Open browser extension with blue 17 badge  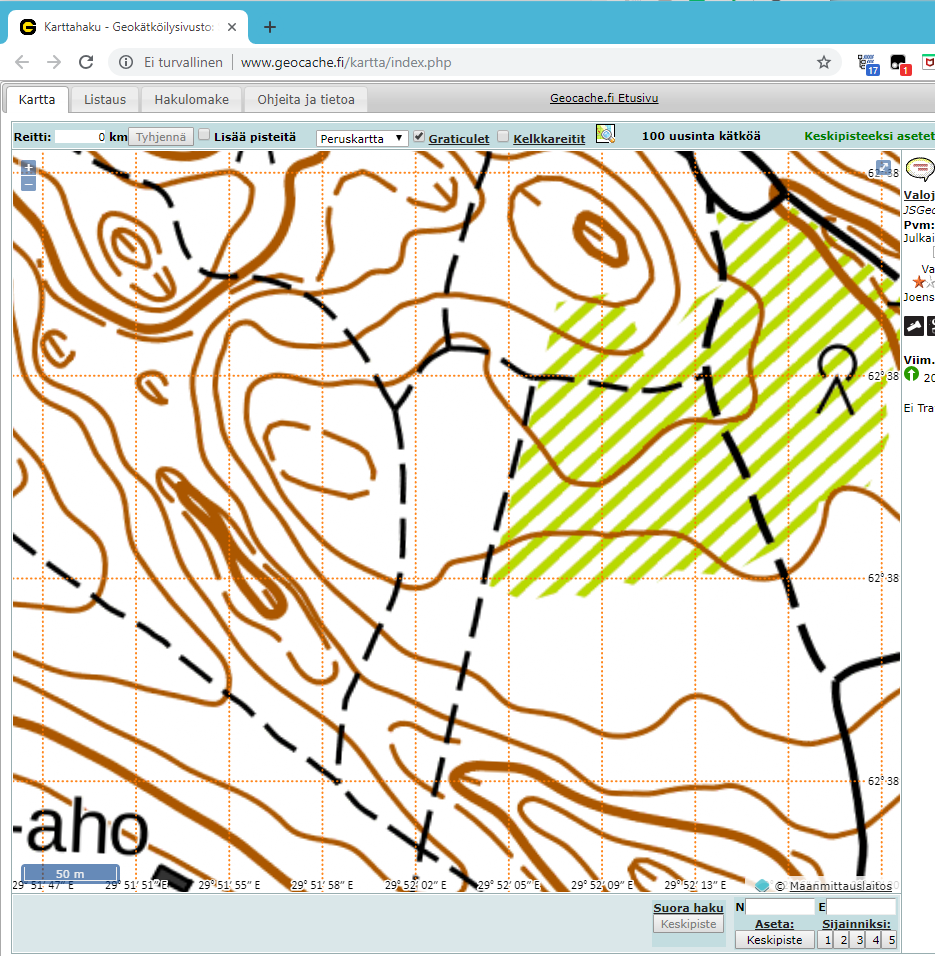pos(869,63)
